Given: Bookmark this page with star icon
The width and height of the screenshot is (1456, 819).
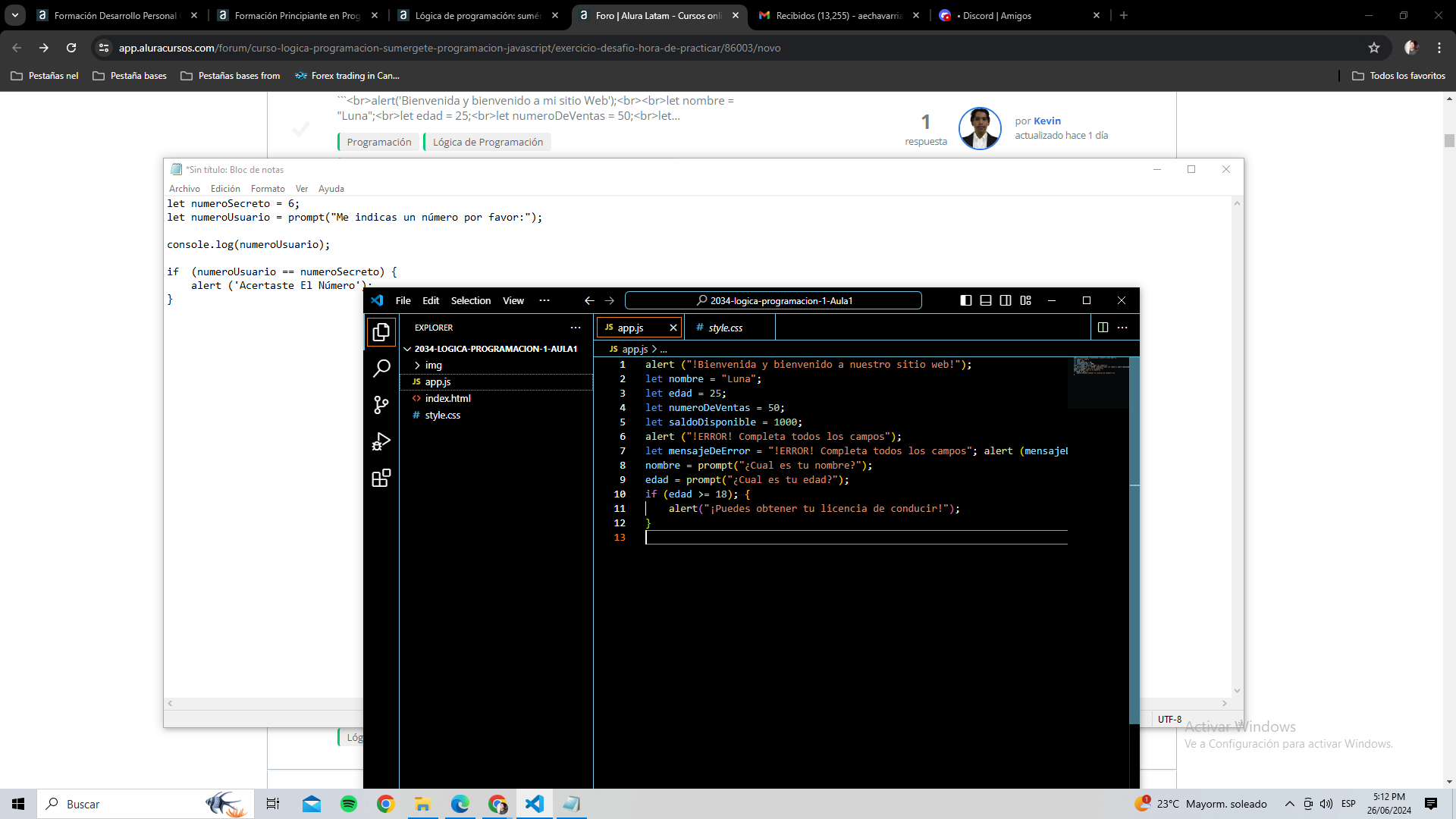Looking at the screenshot, I should tap(1373, 48).
